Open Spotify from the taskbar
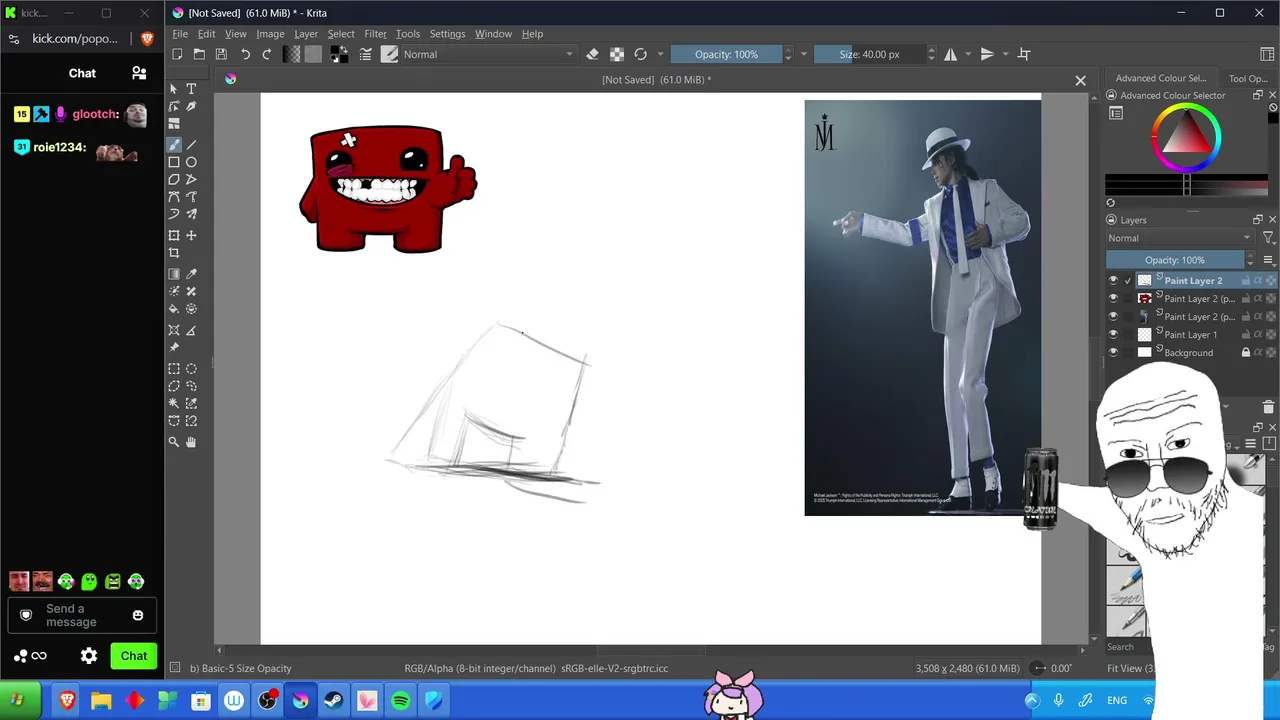1280x720 pixels. pyautogui.click(x=400, y=701)
